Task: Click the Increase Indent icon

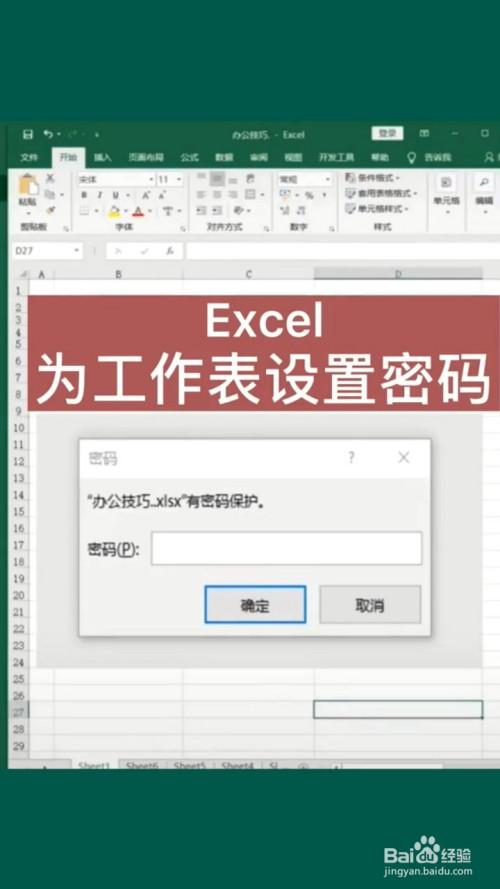Action: [x=217, y=210]
